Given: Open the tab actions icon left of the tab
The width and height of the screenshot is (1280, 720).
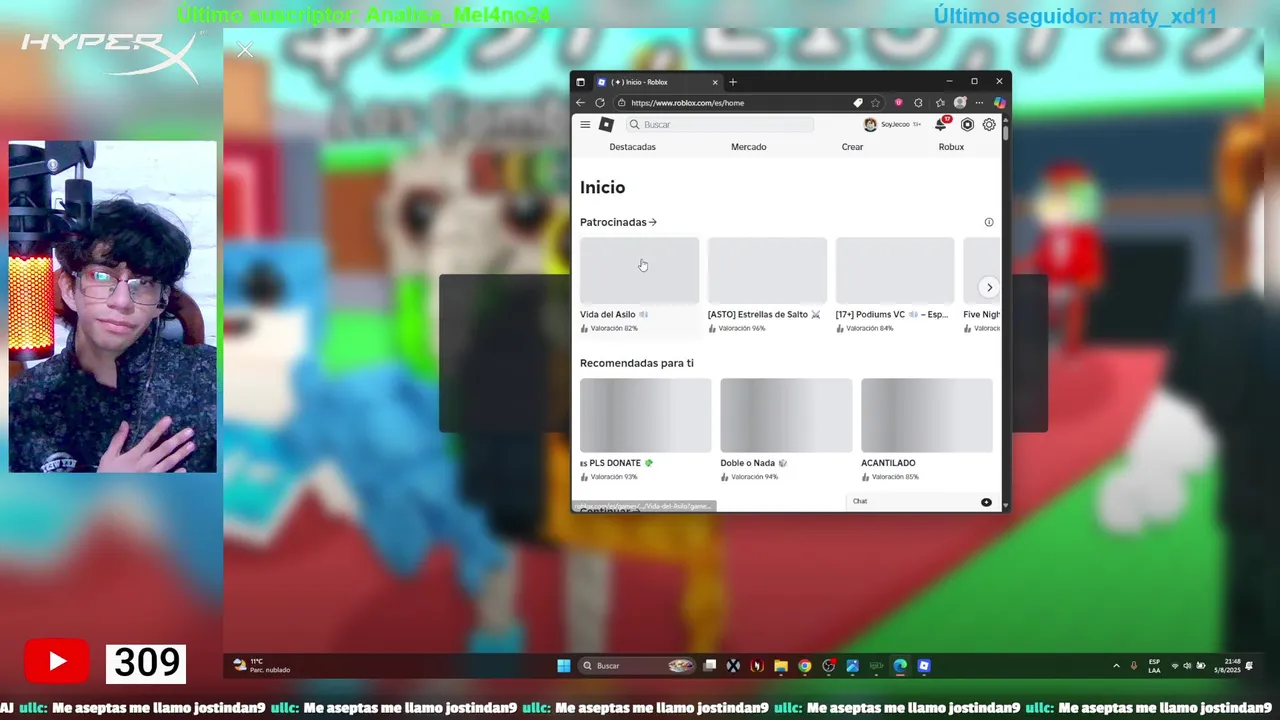Looking at the screenshot, I should click(580, 82).
